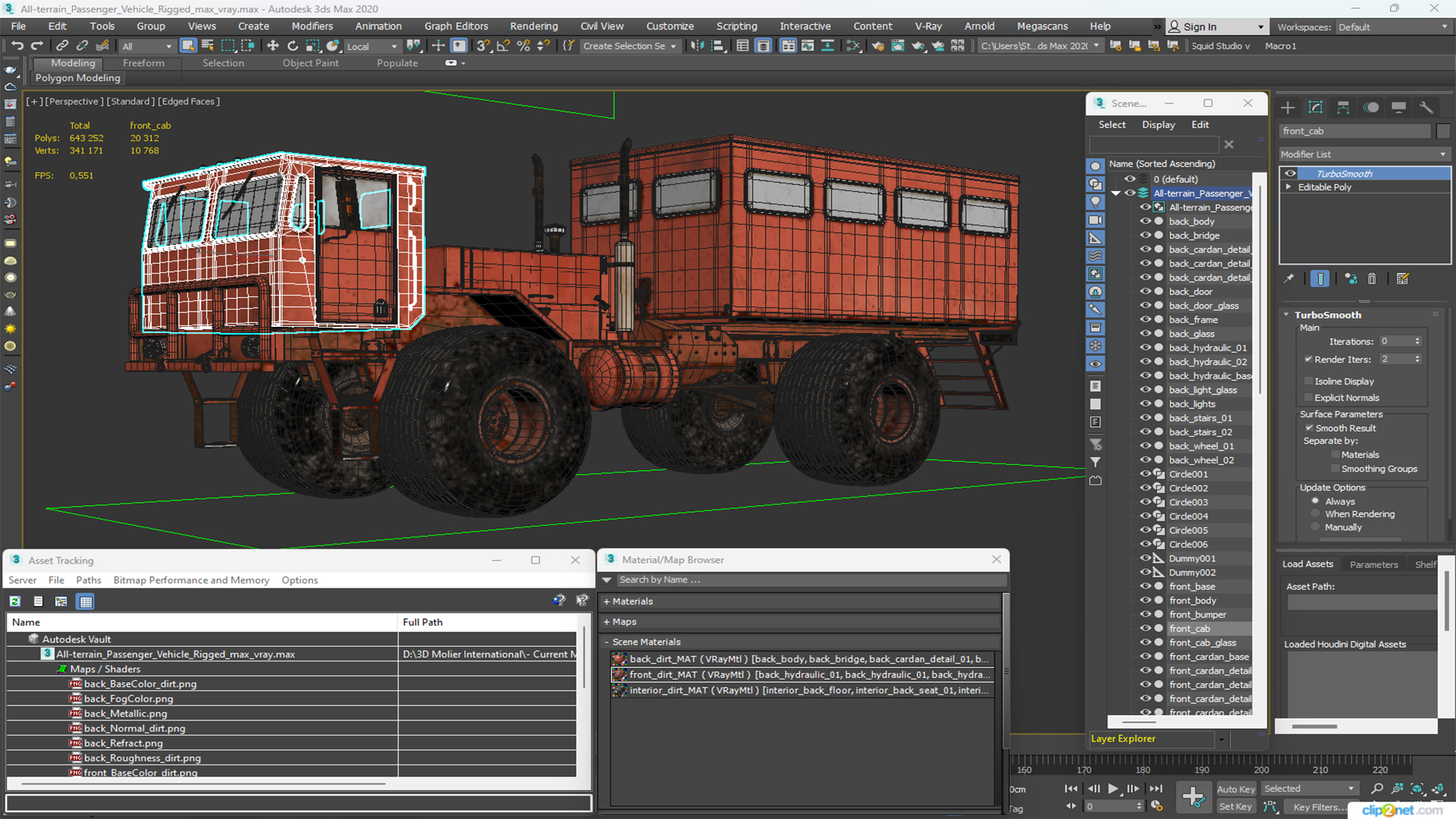Screen dimensions: 1456x819
Task: Open the Display menu in Scene Explorer
Action: pyautogui.click(x=1158, y=124)
